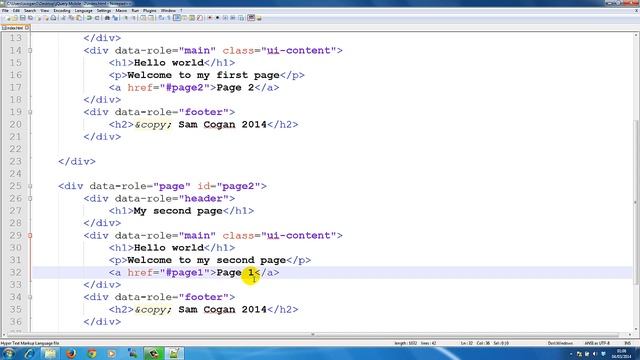This screenshot has width=640, height=360.
Task: Place cursor in "My second page" heading text
Action: [x=178, y=211]
